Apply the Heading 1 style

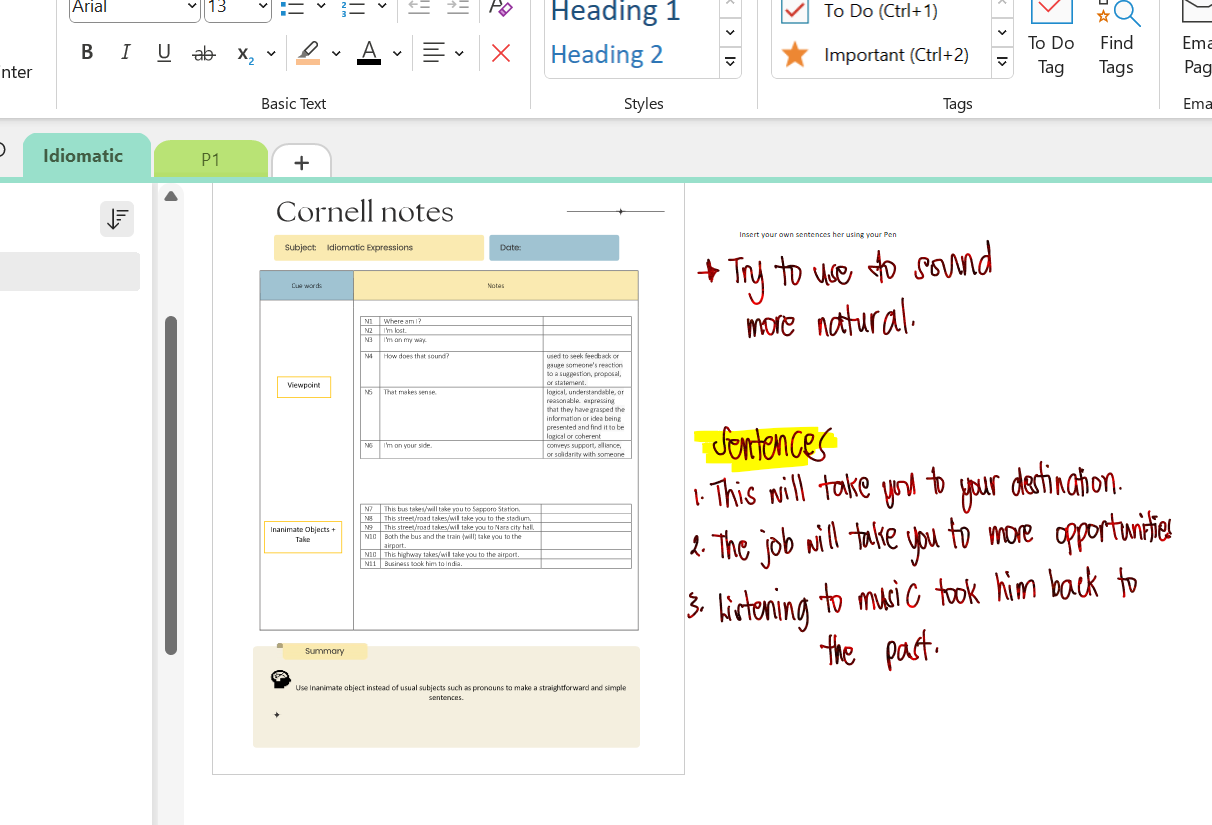(616, 12)
